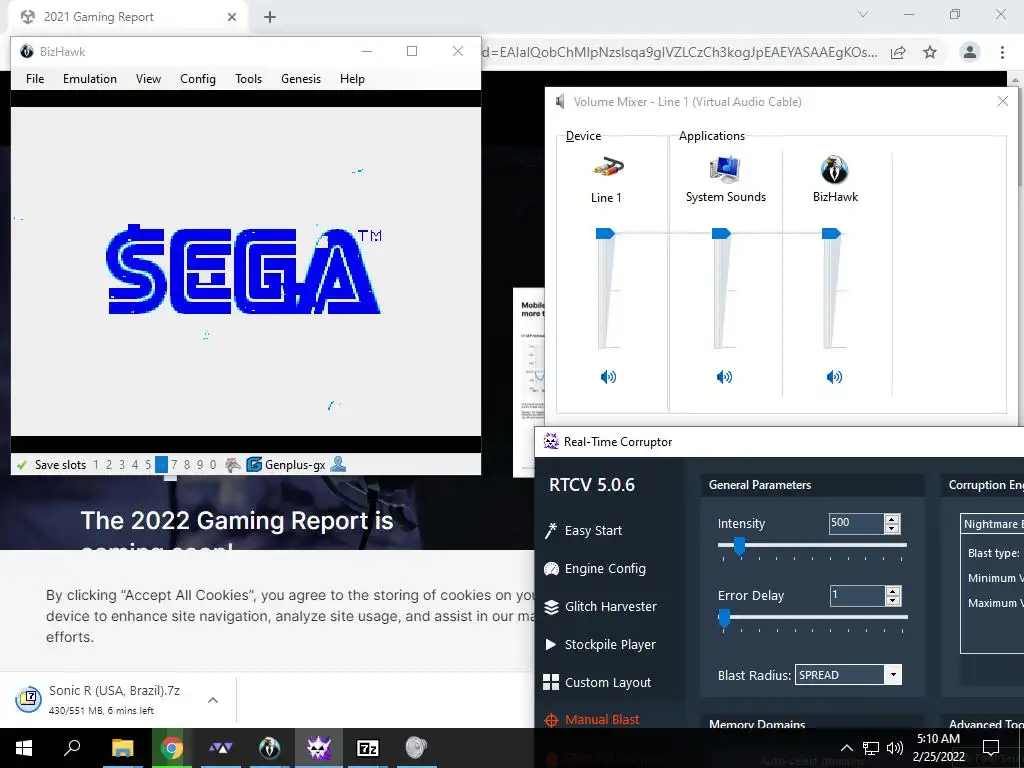Open Windows Start menu
Image resolution: width=1024 pixels, height=768 pixels.
[x=24, y=748]
